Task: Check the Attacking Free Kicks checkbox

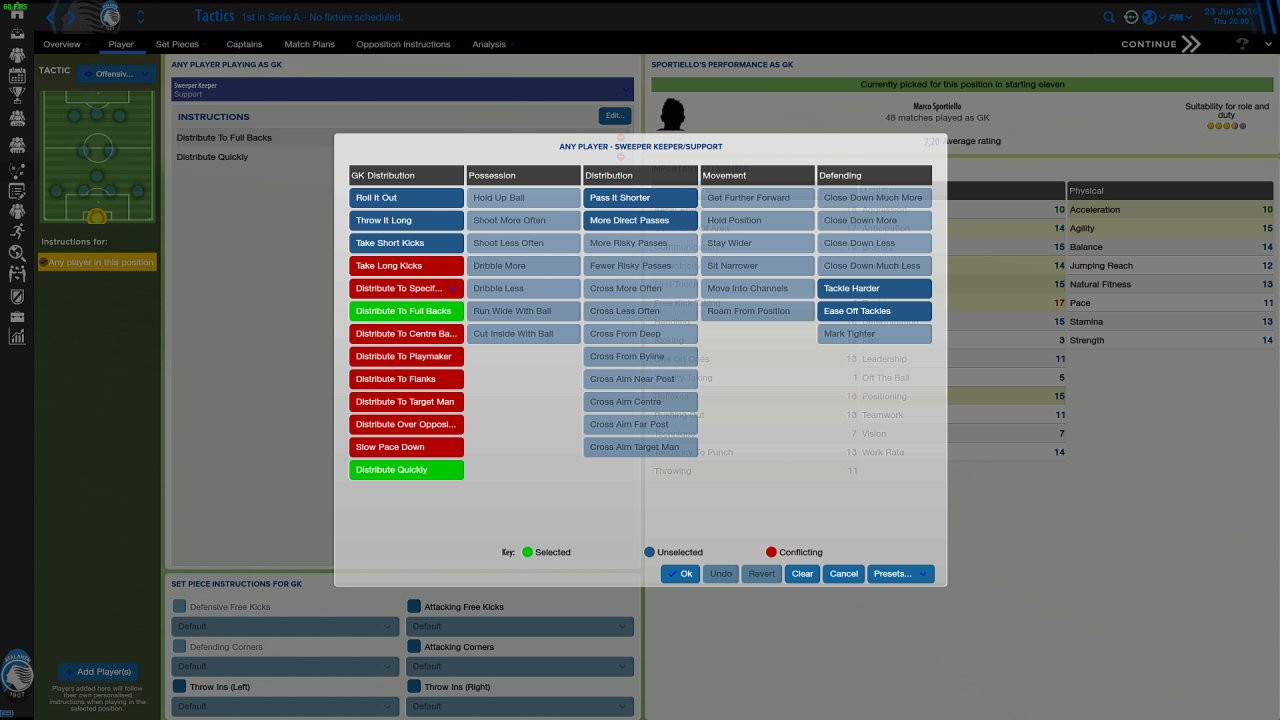Action: click(414, 606)
